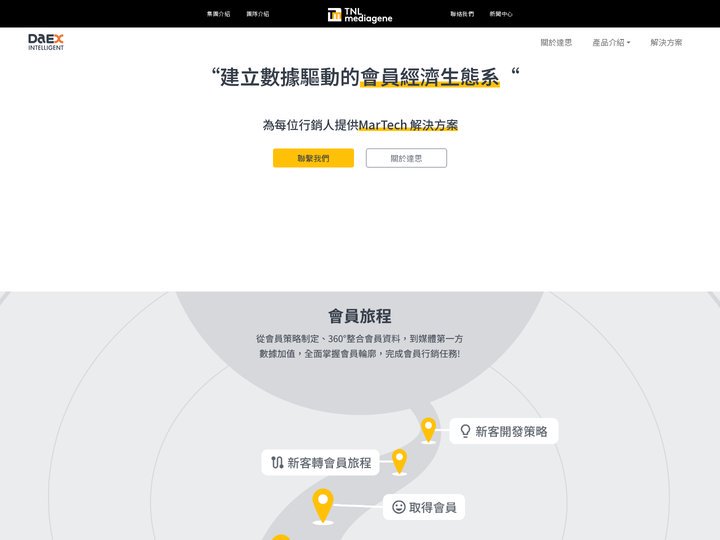
Task: Click the DAEX Intelligent logo
Action: tap(46, 42)
